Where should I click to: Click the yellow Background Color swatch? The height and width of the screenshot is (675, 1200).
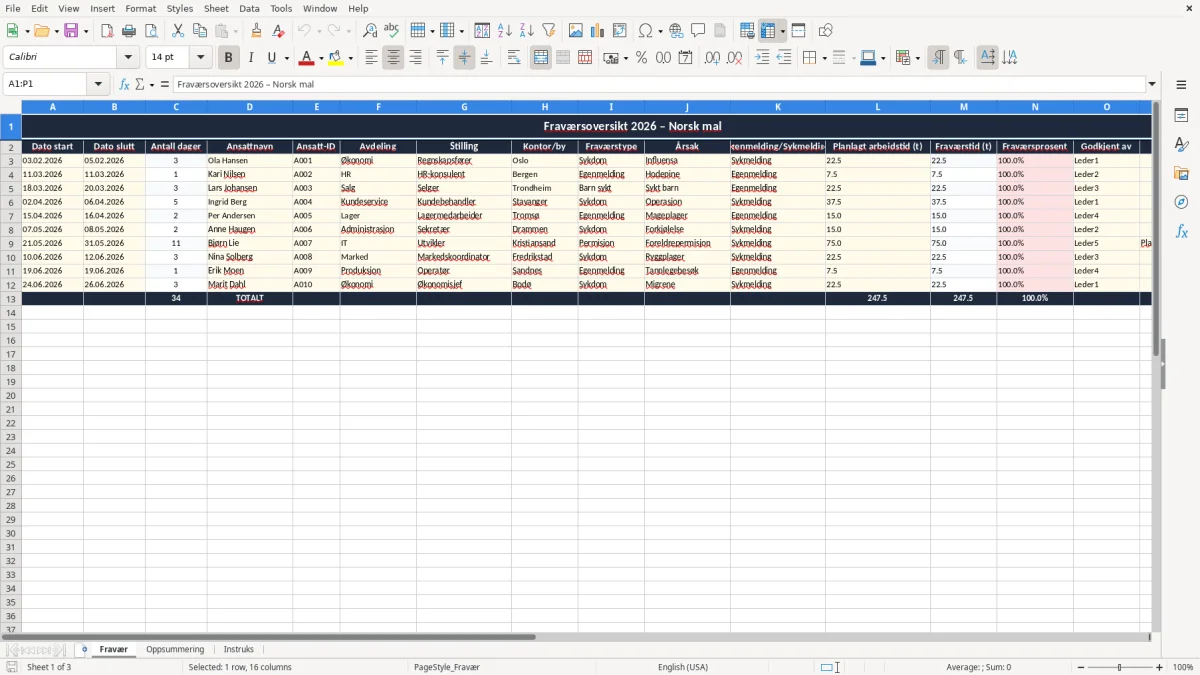(x=335, y=58)
